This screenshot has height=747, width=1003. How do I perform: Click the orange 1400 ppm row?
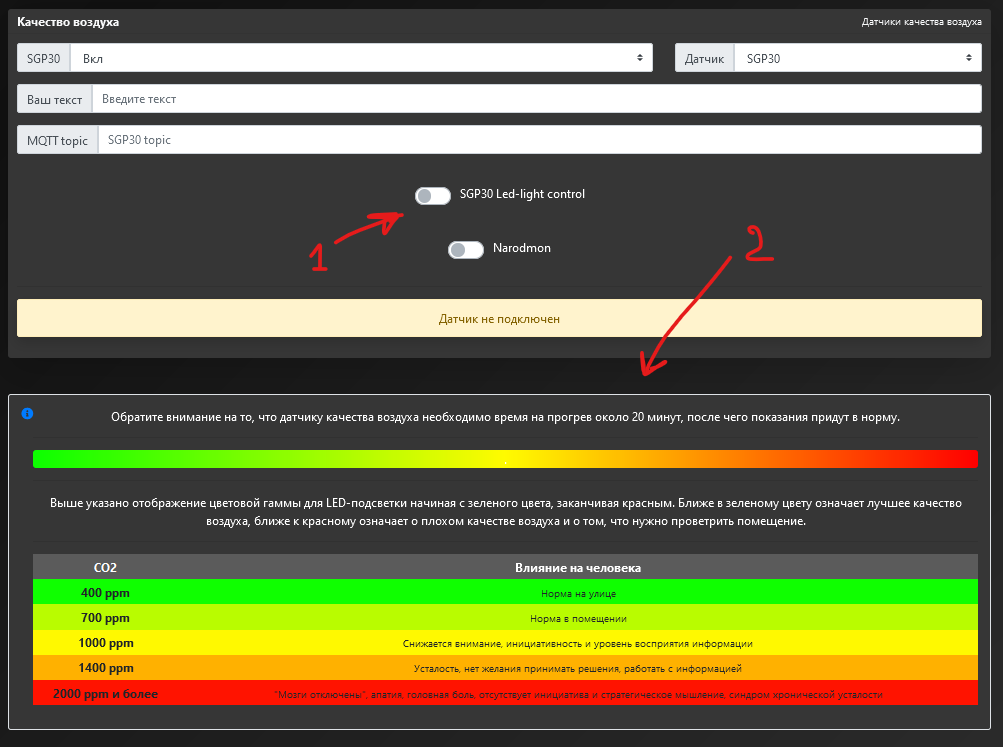tap(504, 668)
